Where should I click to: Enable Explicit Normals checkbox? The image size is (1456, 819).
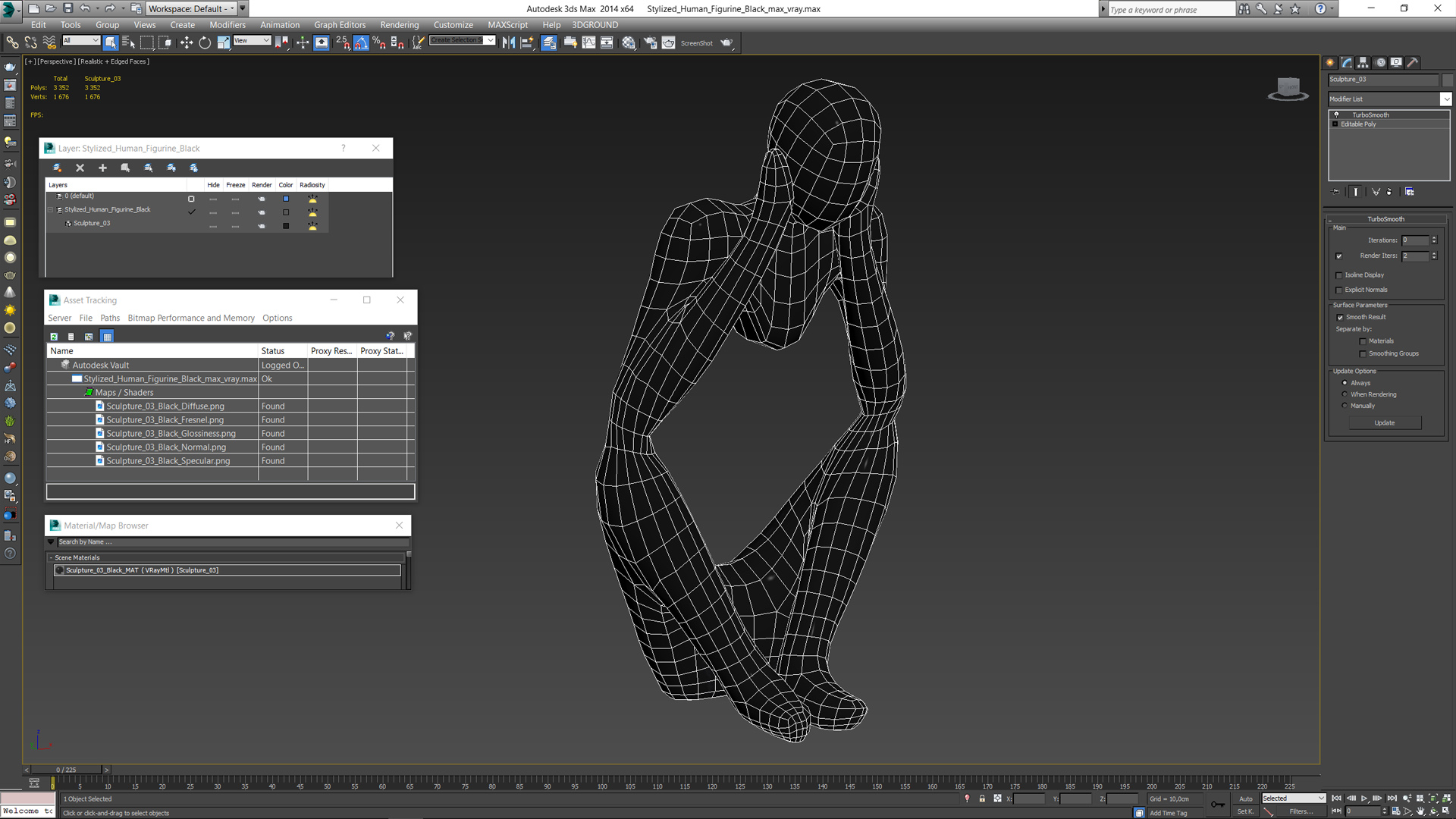tap(1339, 290)
